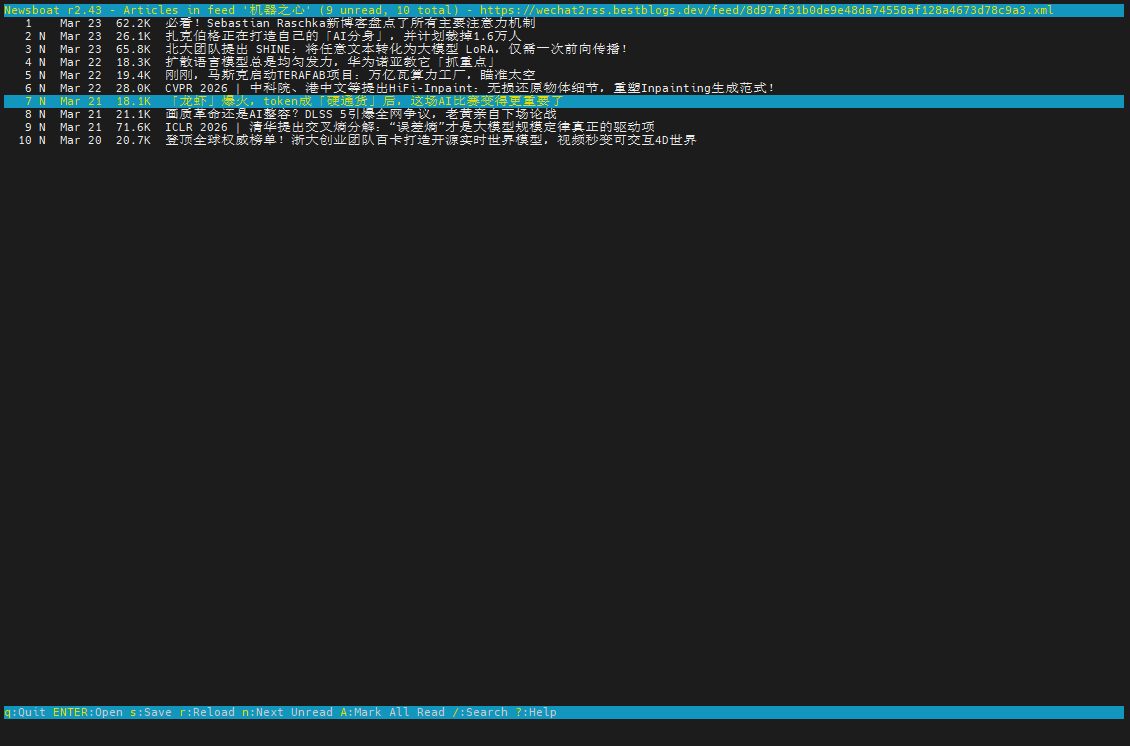Select s:Save in the bottom key bar
This screenshot has width=1130, height=746.
[x=151, y=712]
